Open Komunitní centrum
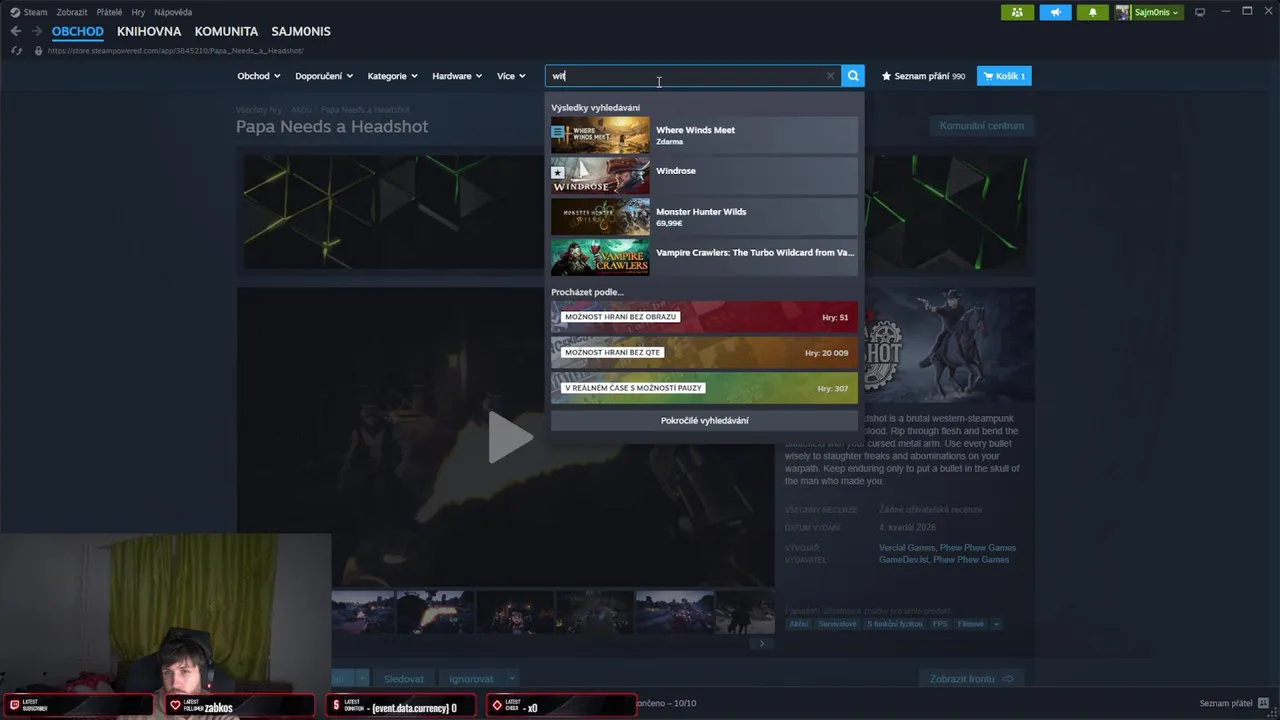Viewport: 1280px width, 720px height. pos(981,126)
